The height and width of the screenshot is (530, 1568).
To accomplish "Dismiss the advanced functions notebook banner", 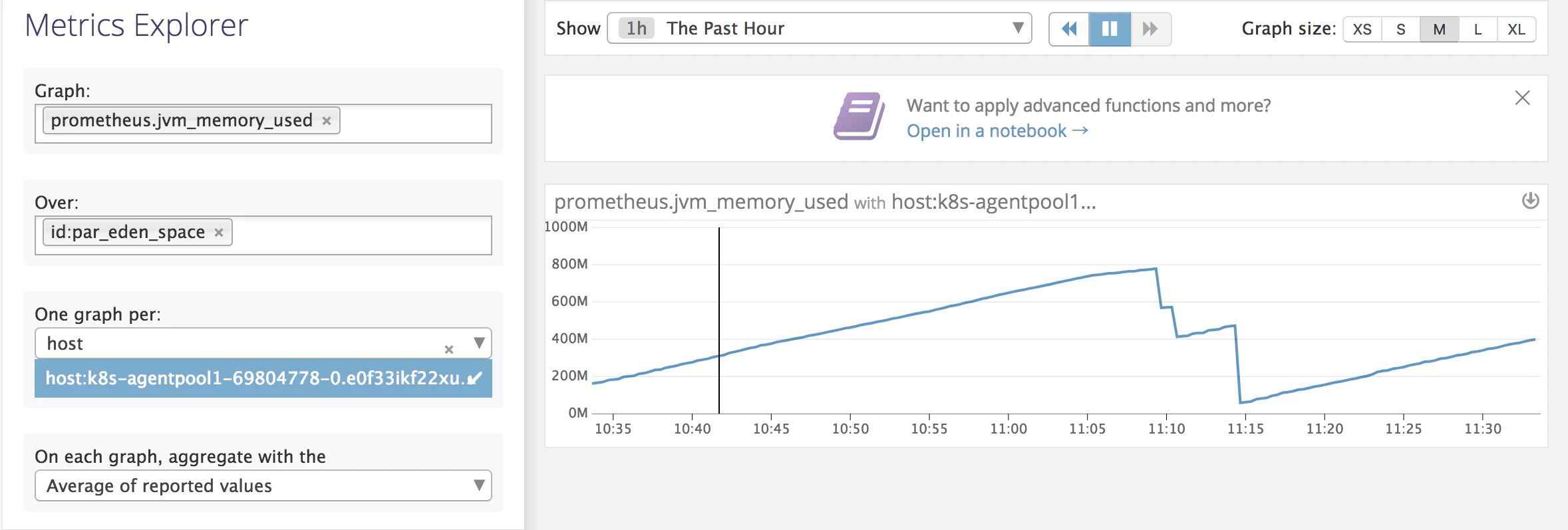I will click(1522, 98).
